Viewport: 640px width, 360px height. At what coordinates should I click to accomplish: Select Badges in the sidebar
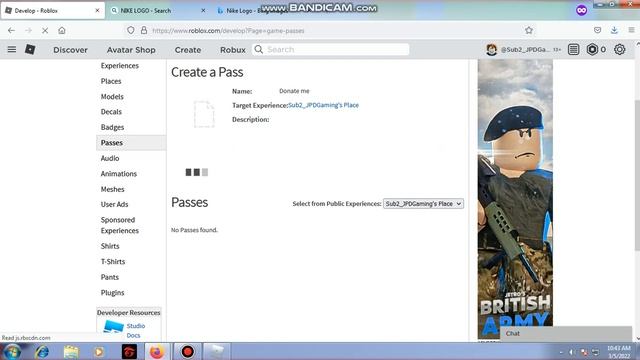[112, 127]
